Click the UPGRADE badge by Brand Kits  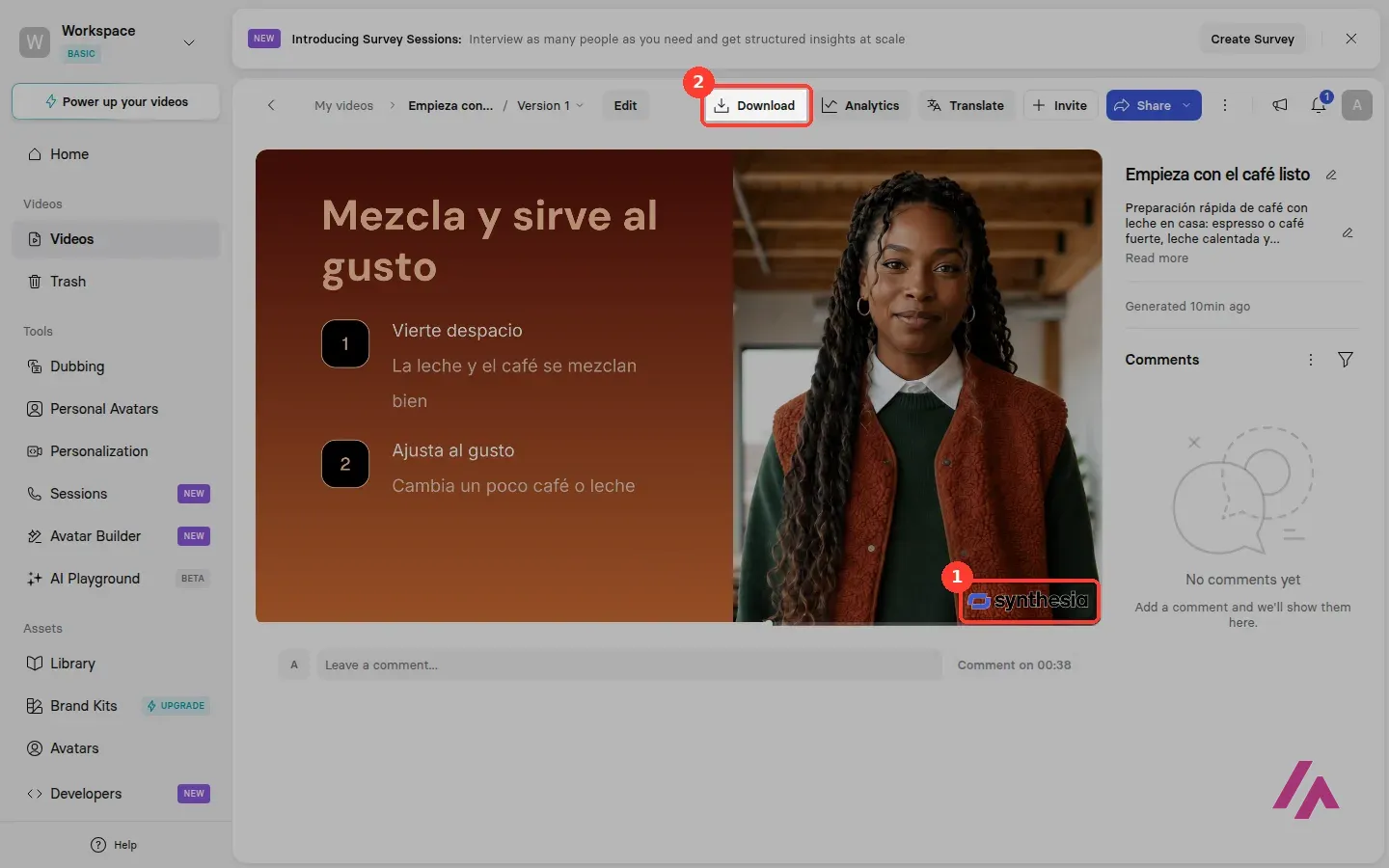click(x=177, y=706)
